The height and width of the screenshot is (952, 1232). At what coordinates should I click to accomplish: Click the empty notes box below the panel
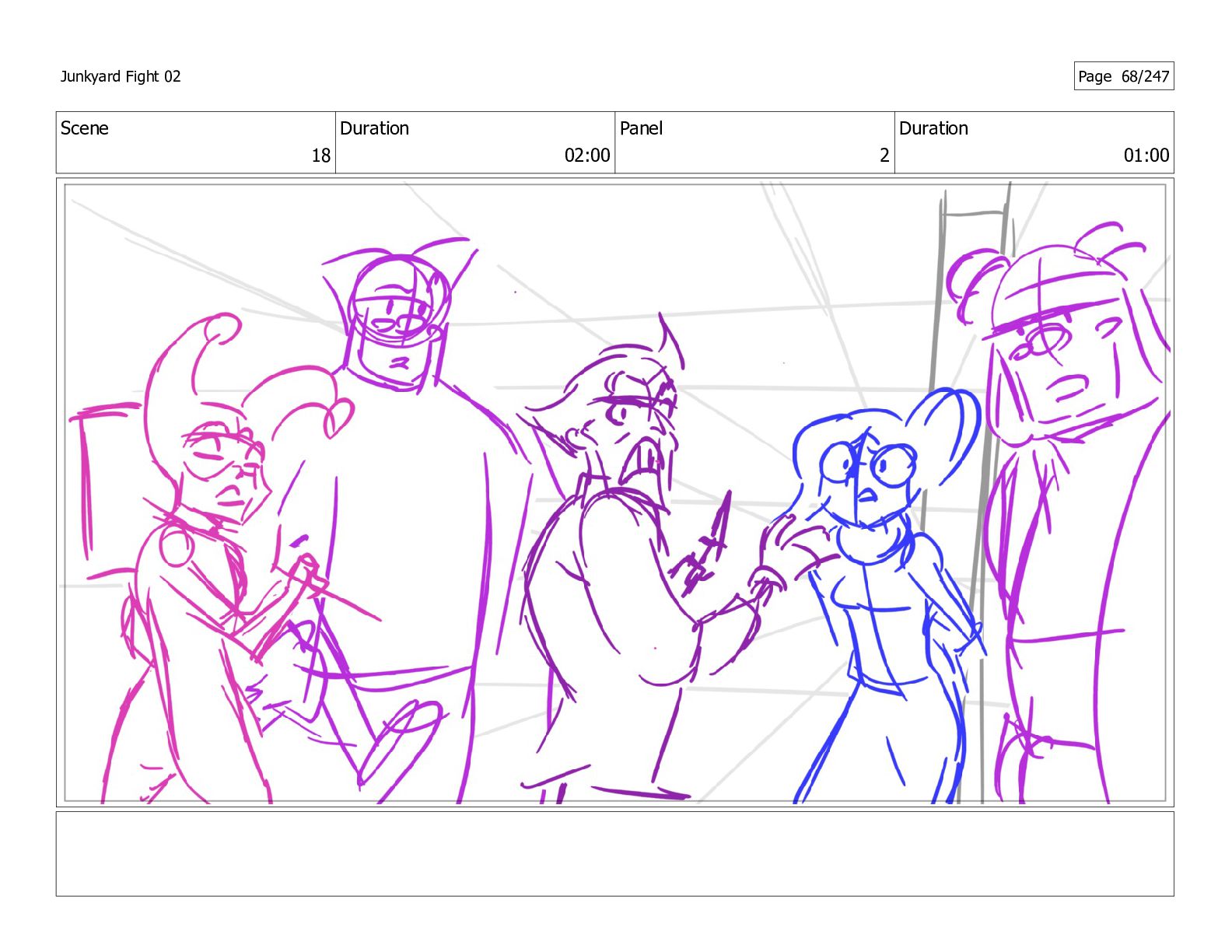tap(614, 854)
